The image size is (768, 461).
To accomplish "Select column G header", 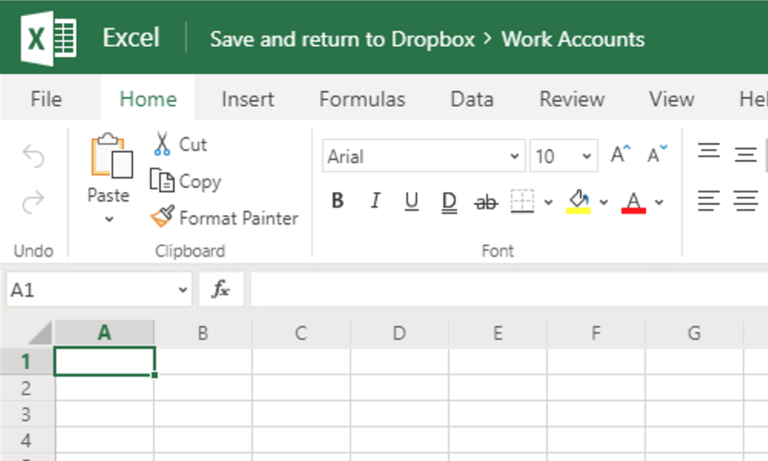I will [694, 333].
